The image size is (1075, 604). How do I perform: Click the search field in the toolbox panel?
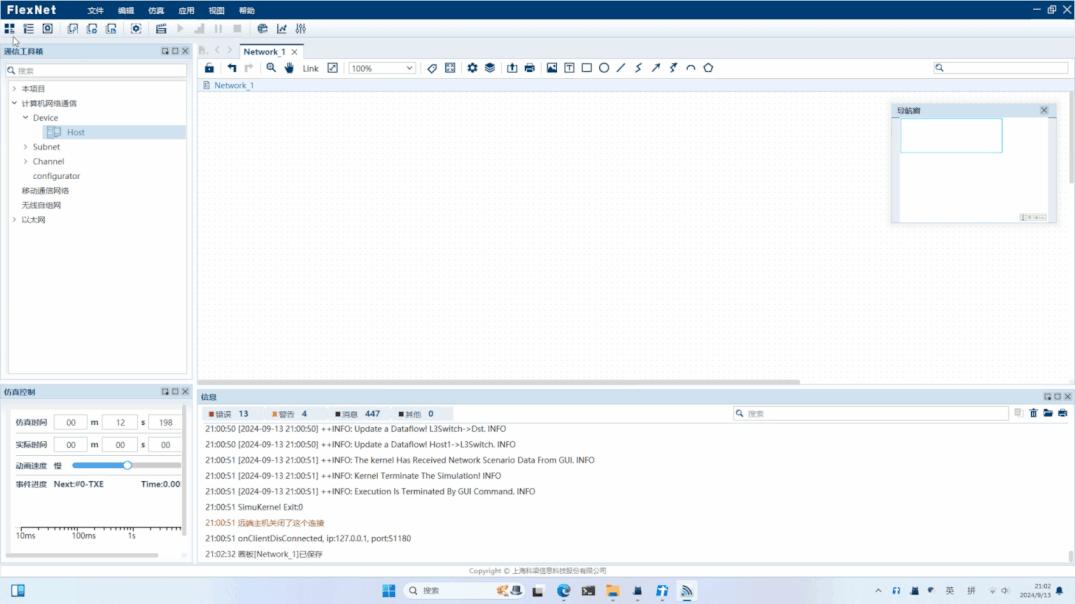pos(96,70)
